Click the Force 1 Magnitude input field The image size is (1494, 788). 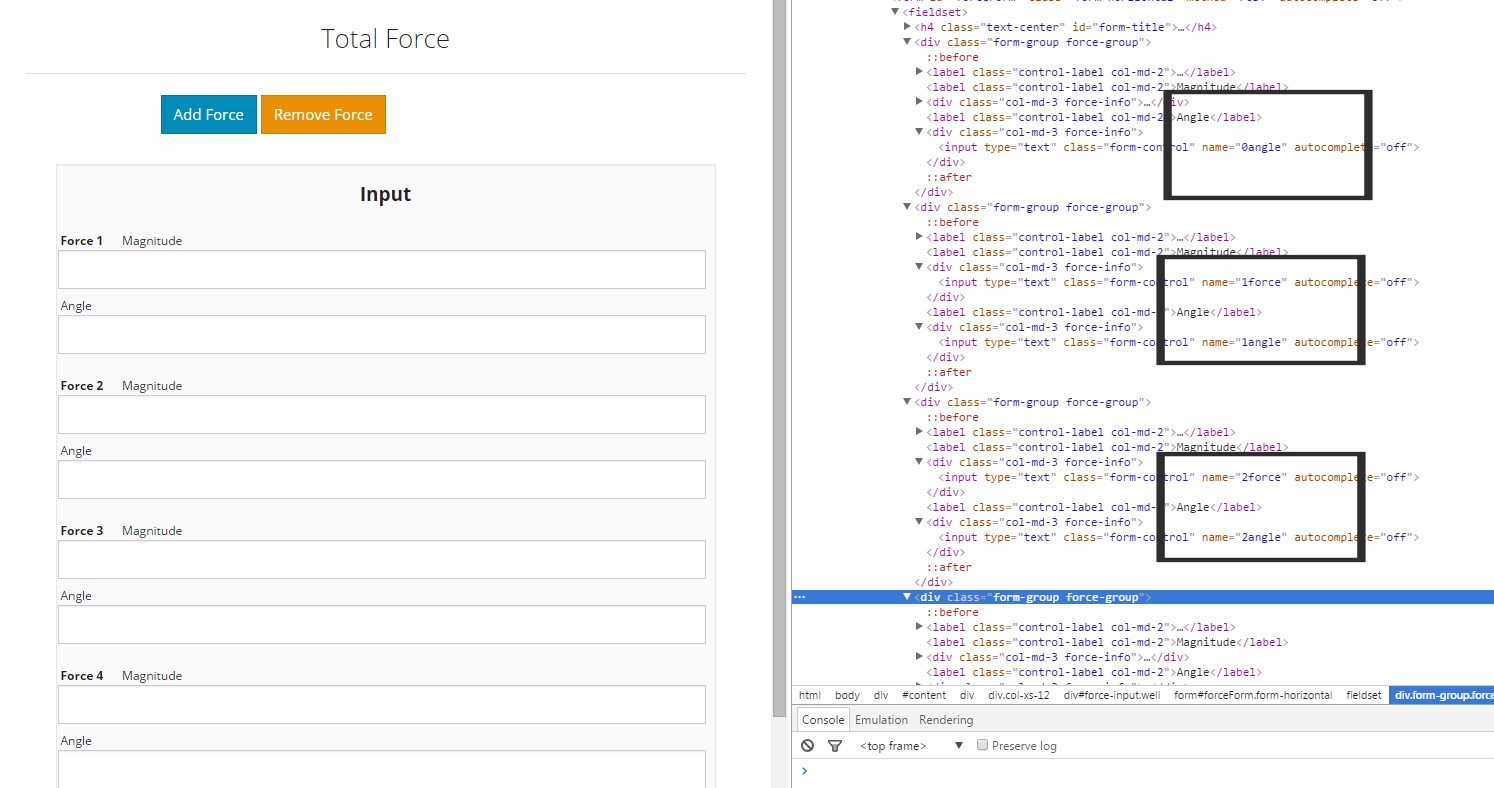(x=382, y=270)
